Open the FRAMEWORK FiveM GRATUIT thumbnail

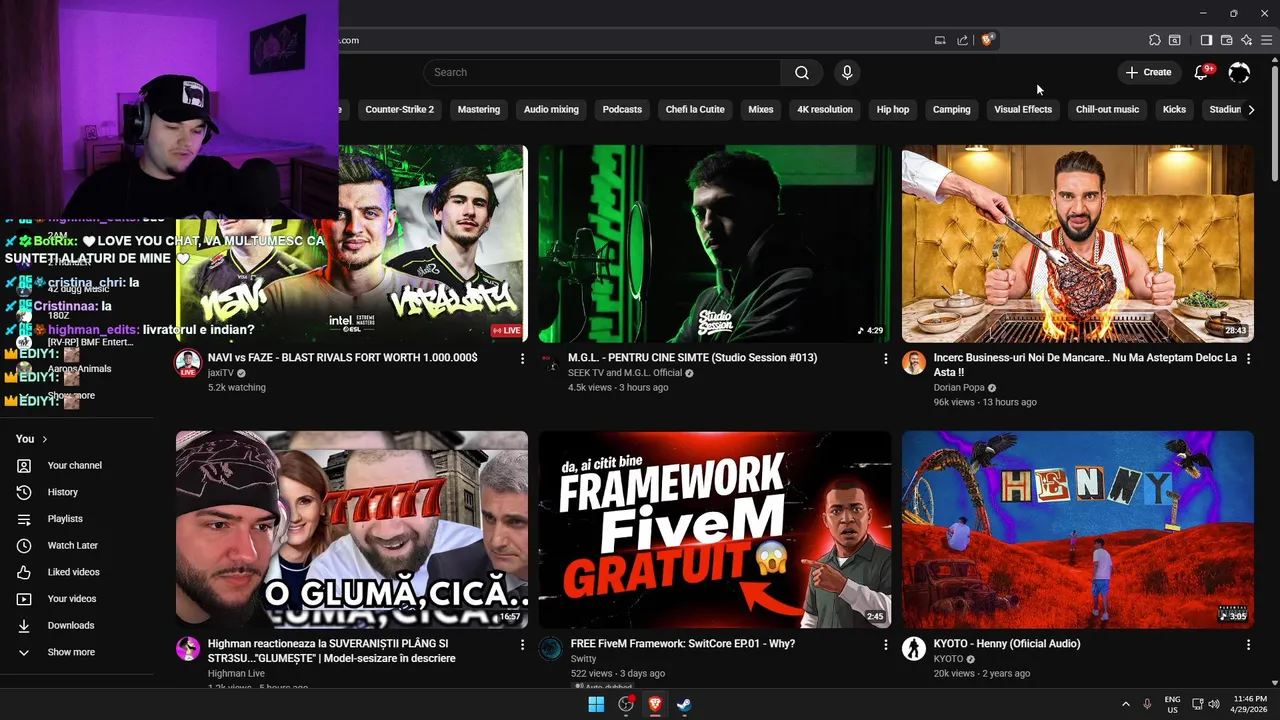pos(715,529)
